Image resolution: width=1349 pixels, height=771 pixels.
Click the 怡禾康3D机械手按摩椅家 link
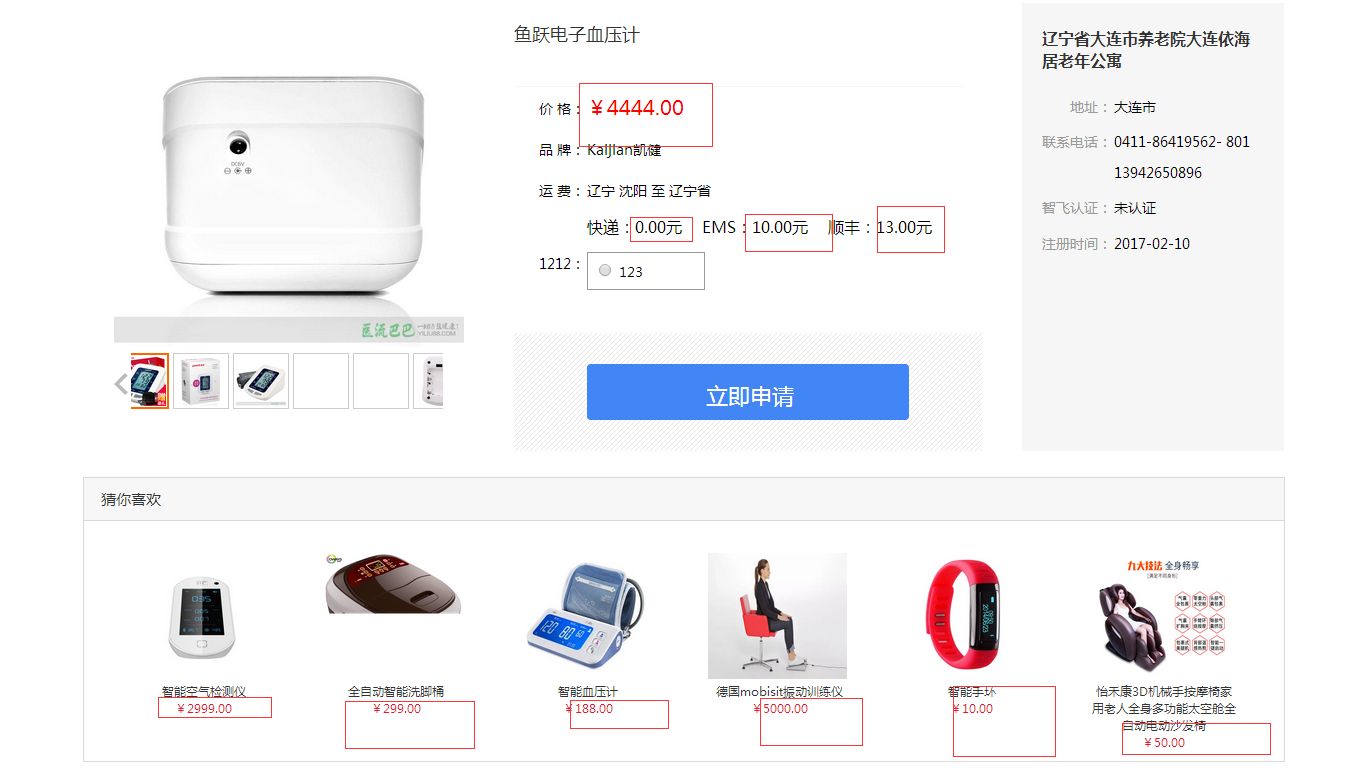click(1163, 691)
